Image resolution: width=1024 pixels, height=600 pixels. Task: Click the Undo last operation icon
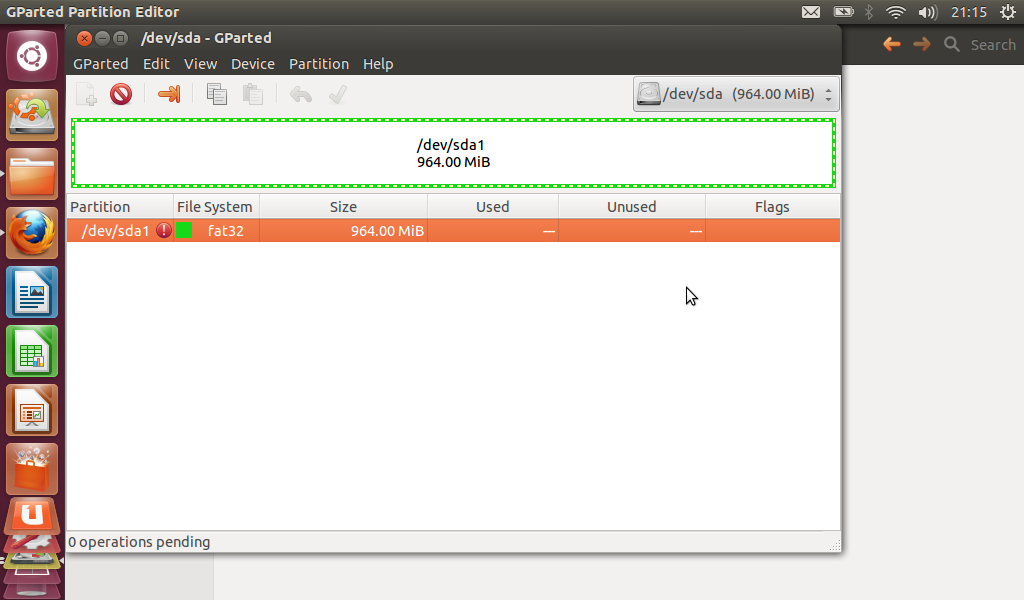301,95
